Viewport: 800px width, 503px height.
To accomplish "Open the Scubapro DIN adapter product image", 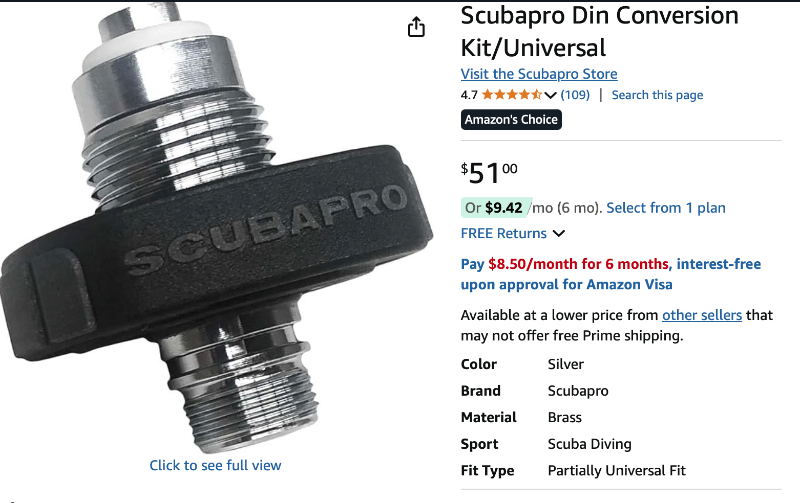I will tap(214, 227).
